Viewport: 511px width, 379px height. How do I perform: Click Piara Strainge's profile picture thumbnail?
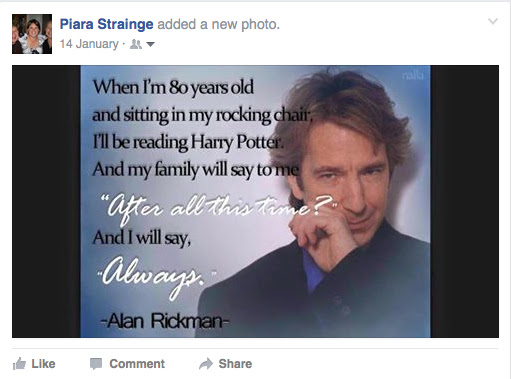tap(32, 34)
